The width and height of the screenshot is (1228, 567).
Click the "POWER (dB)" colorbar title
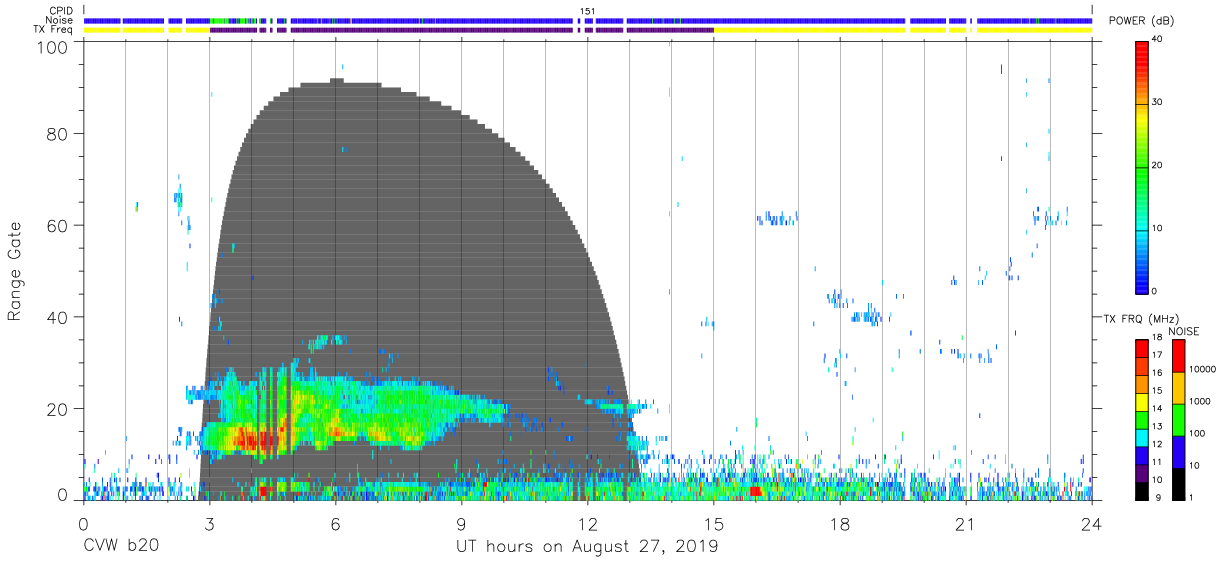(x=1142, y=21)
